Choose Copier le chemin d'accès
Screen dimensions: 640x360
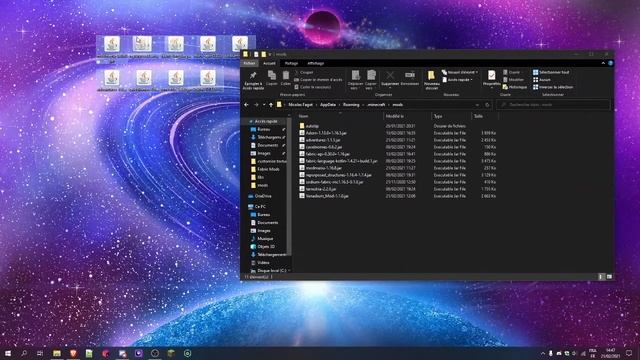coord(318,80)
